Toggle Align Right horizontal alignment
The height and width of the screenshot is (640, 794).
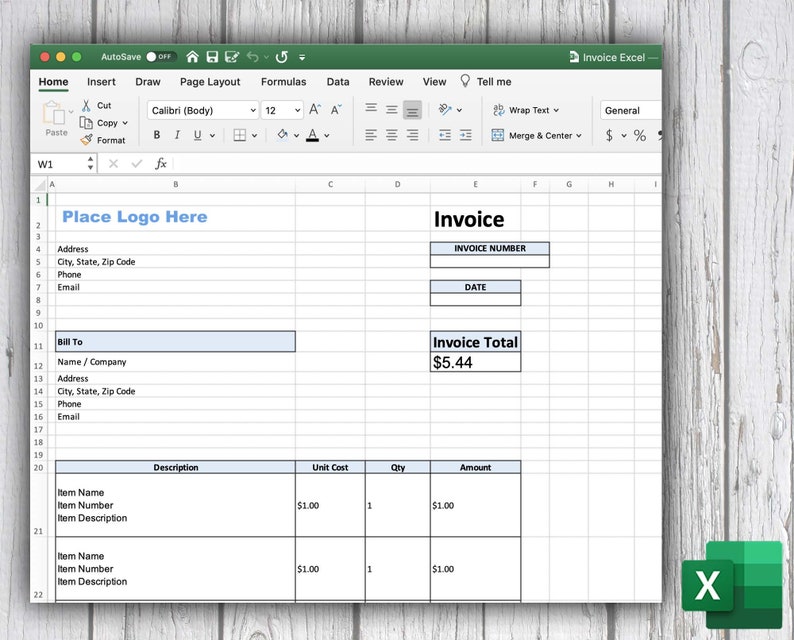point(413,135)
